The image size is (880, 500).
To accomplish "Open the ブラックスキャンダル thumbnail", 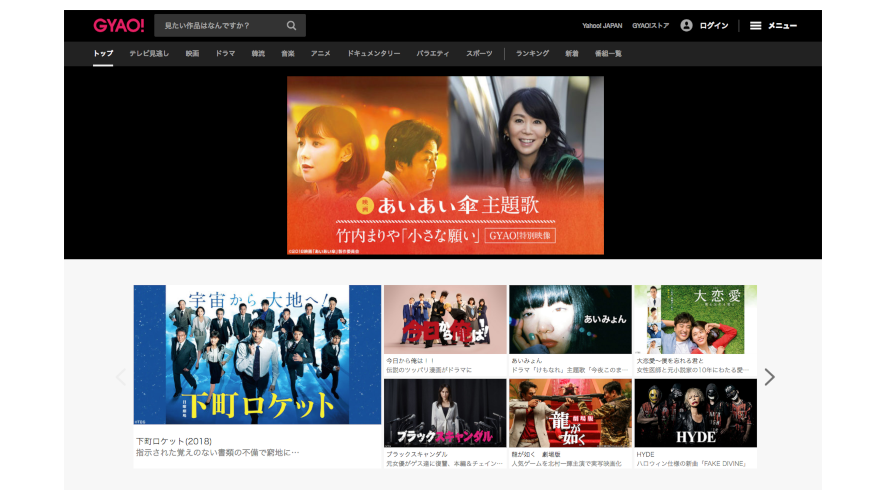I will [445, 413].
